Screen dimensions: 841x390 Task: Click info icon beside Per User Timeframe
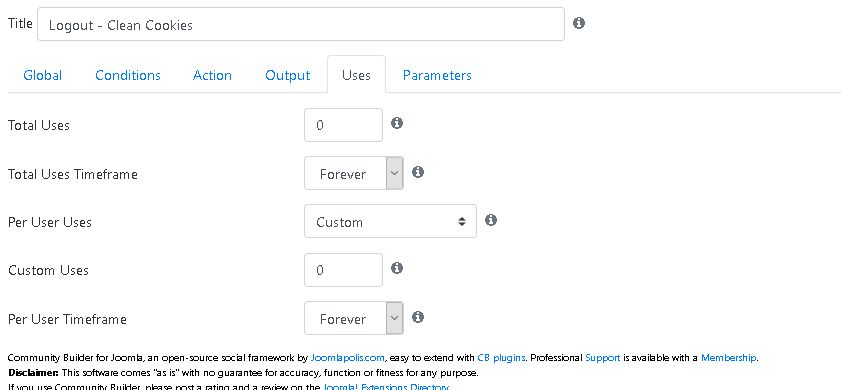pos(418,317)
